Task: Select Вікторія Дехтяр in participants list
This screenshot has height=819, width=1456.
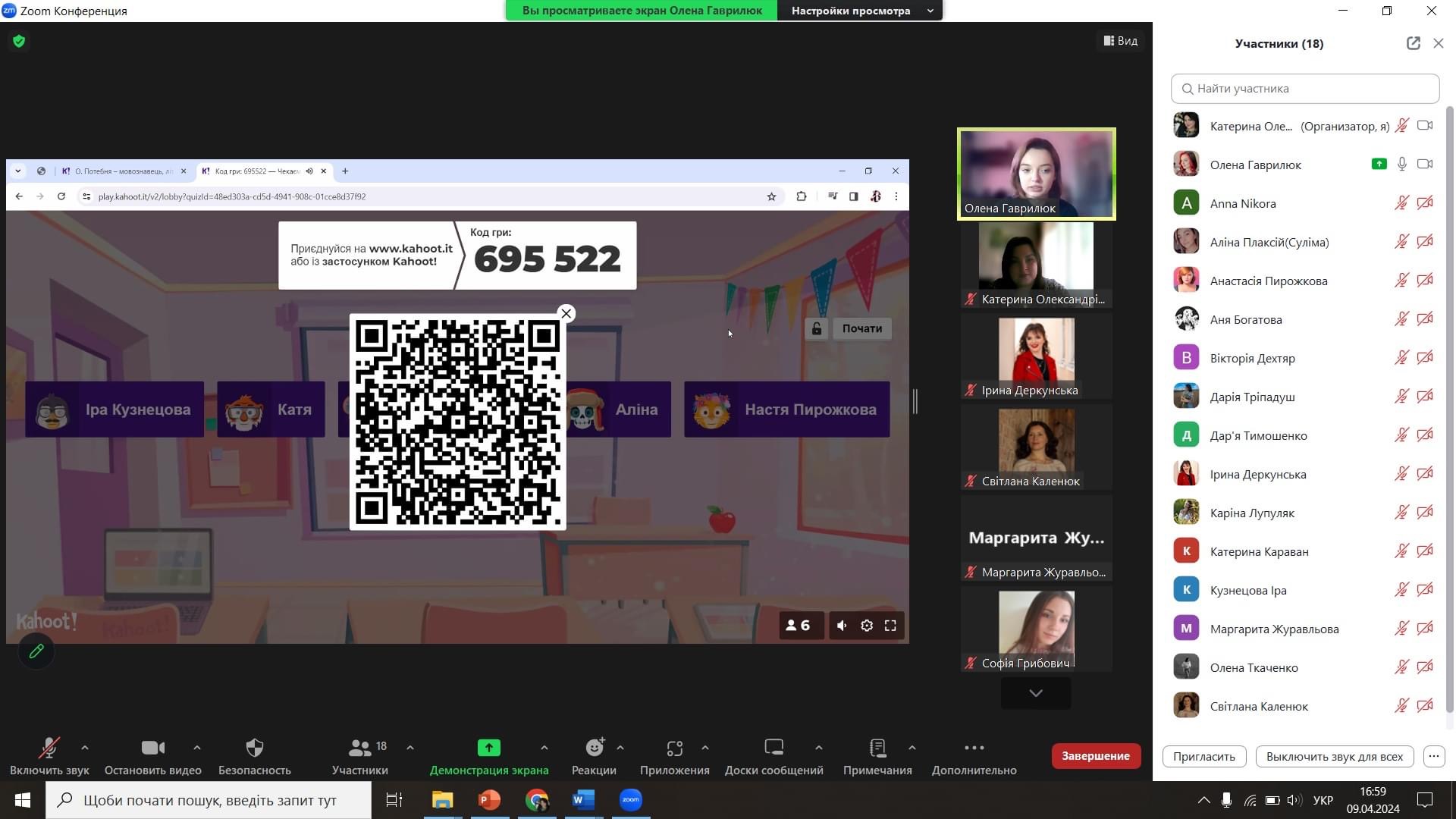Action: [1304, 358]
